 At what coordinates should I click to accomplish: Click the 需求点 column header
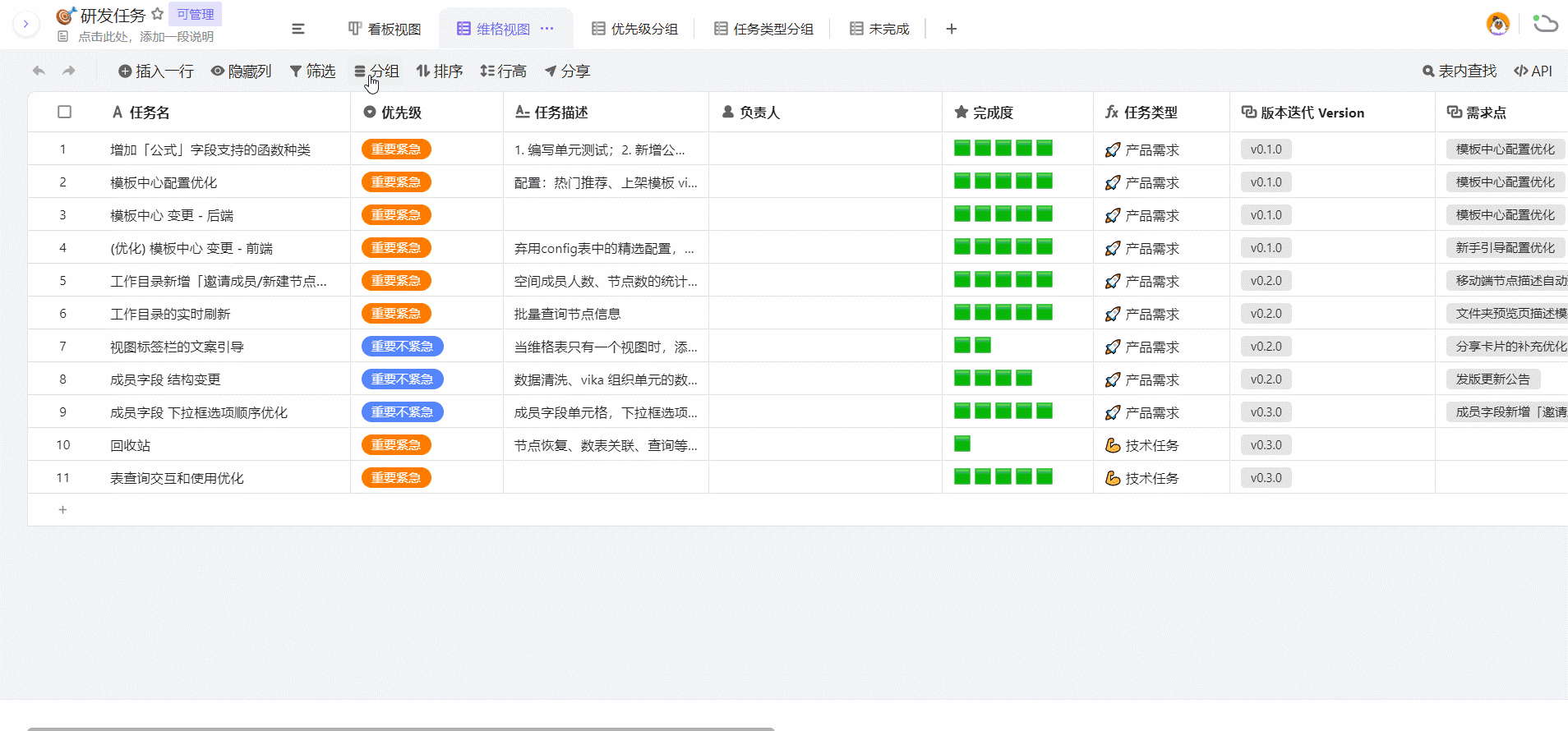click(x=1501, y=113)
